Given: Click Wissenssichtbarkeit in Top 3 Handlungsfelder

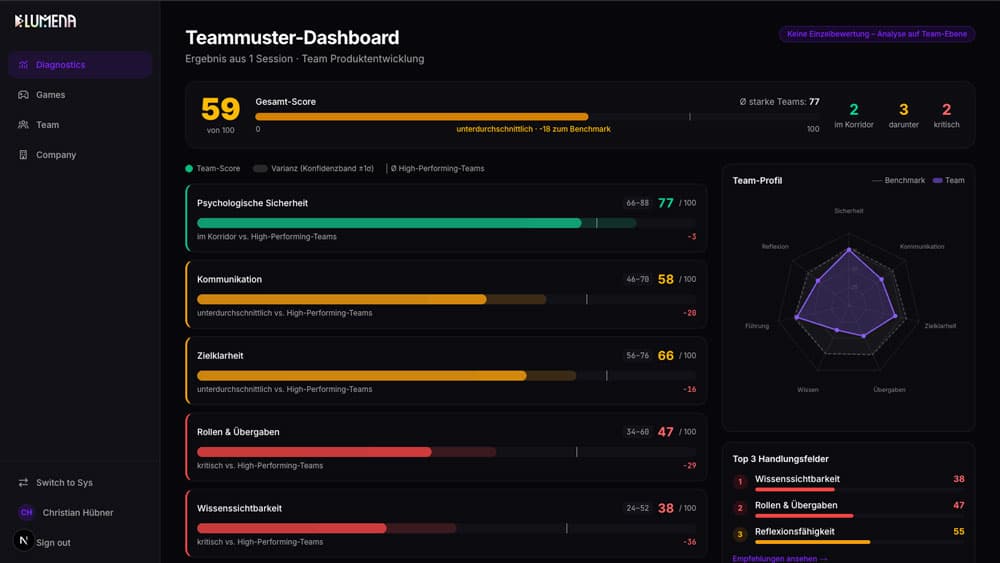Looking at the screenshot, I should [x=797, y=479].
